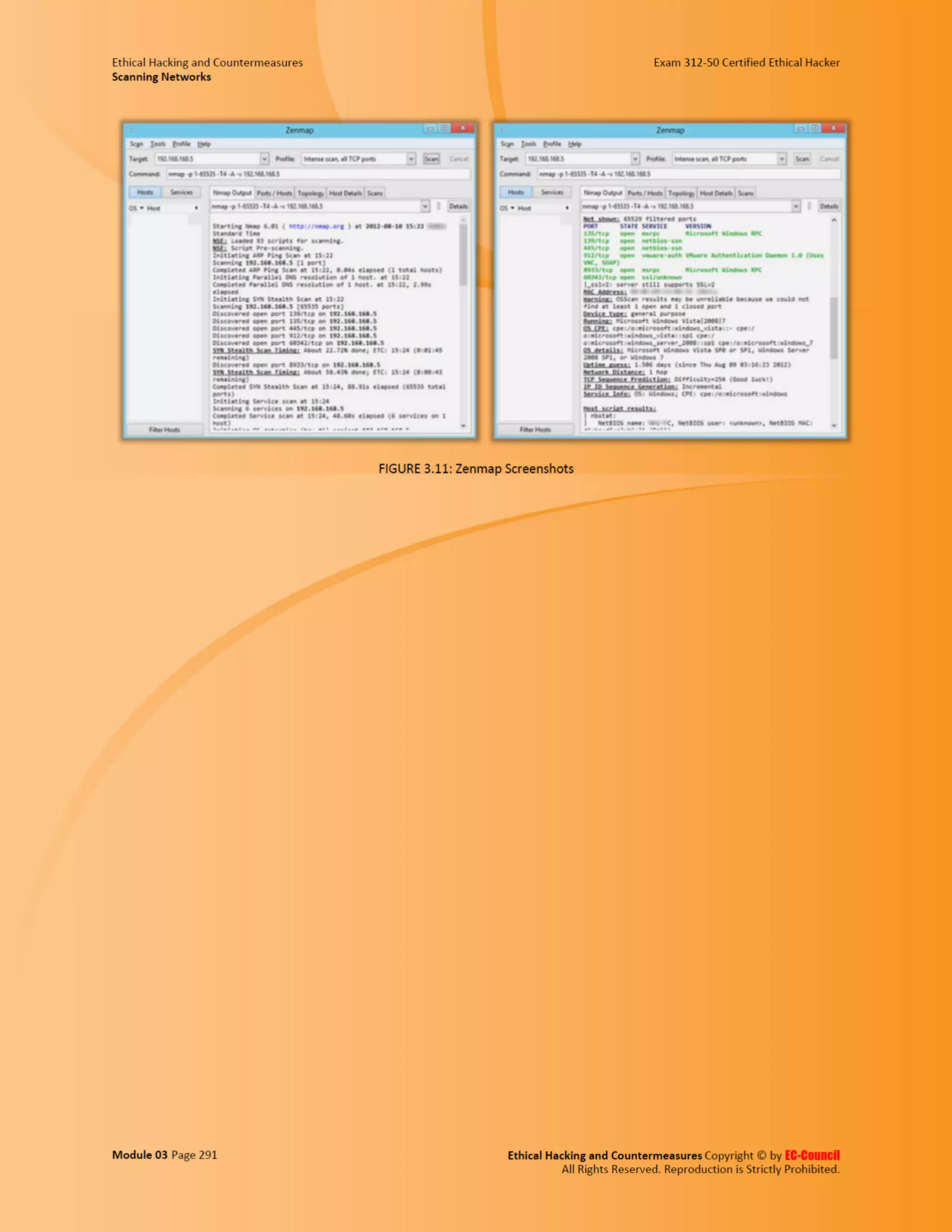The image size is (952, 1232).
Task: Click the output scrollbar thumb in left window
Action: click(463, 255)
